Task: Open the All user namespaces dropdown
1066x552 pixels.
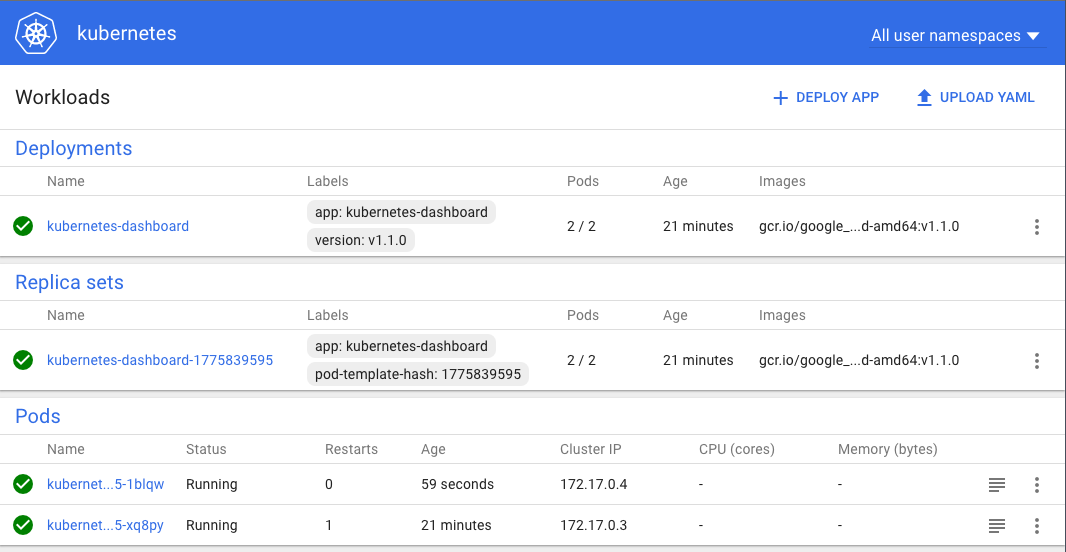Action: (955, 35)
